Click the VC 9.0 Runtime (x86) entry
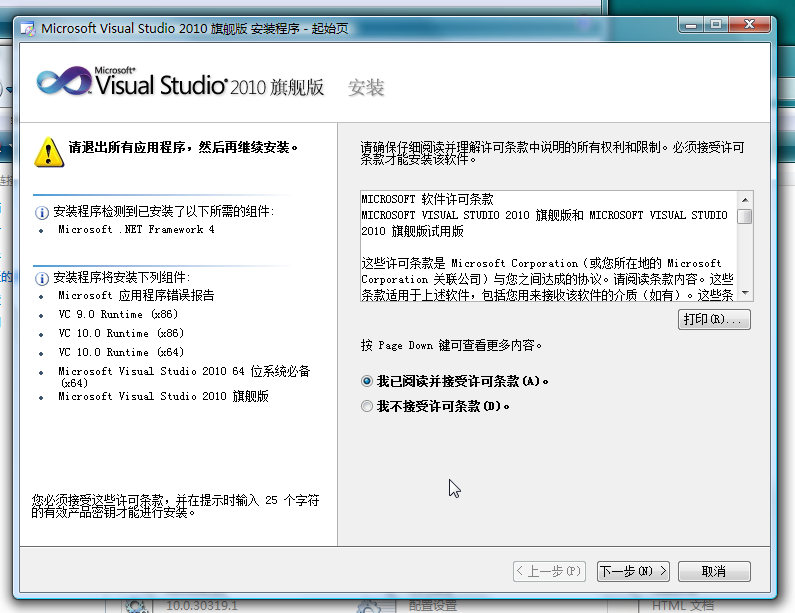The image size is (795, 613). tap(118, 314)
